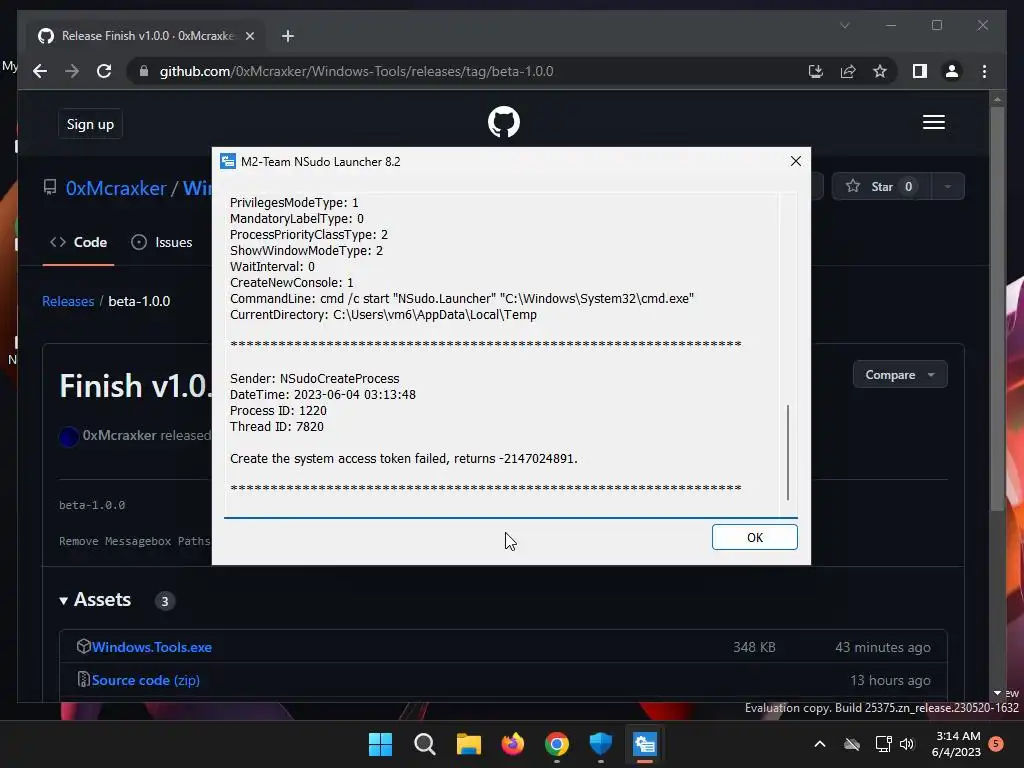Click the page vertical scrollbar in Chrome
This screenshot has height=768, width=1024.
(997, 307)
